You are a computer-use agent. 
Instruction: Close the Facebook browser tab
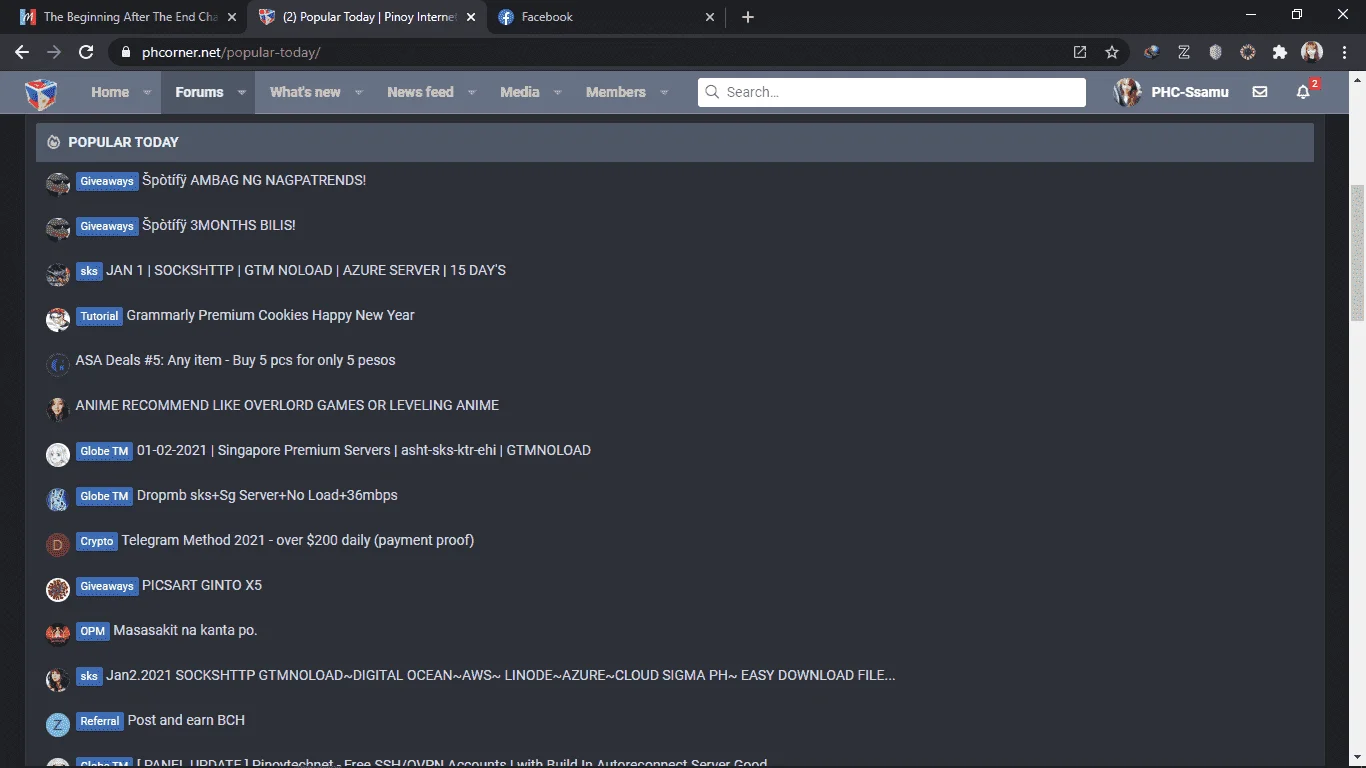710,17
